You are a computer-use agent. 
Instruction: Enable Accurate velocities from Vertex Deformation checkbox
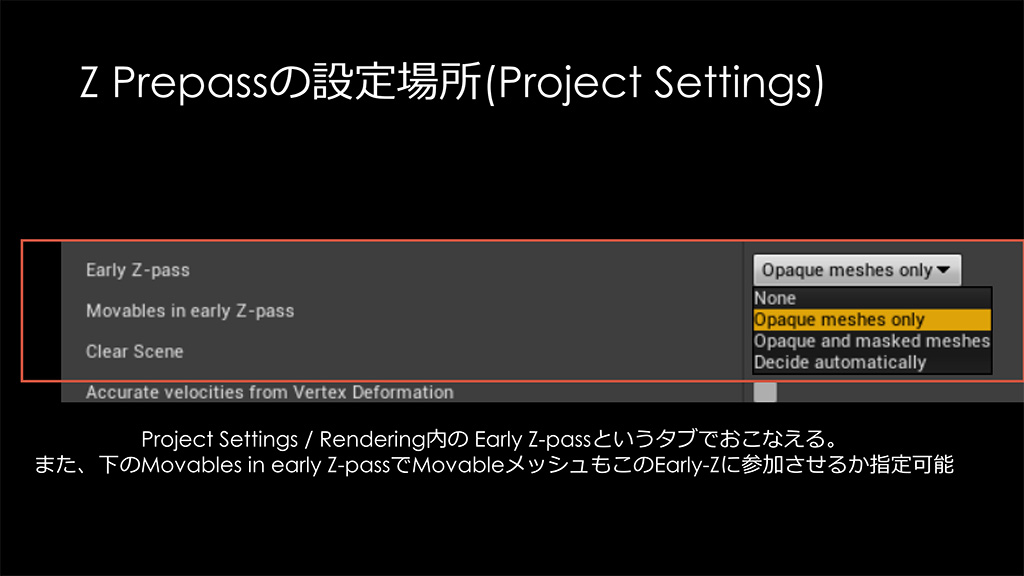pos(765,392)
